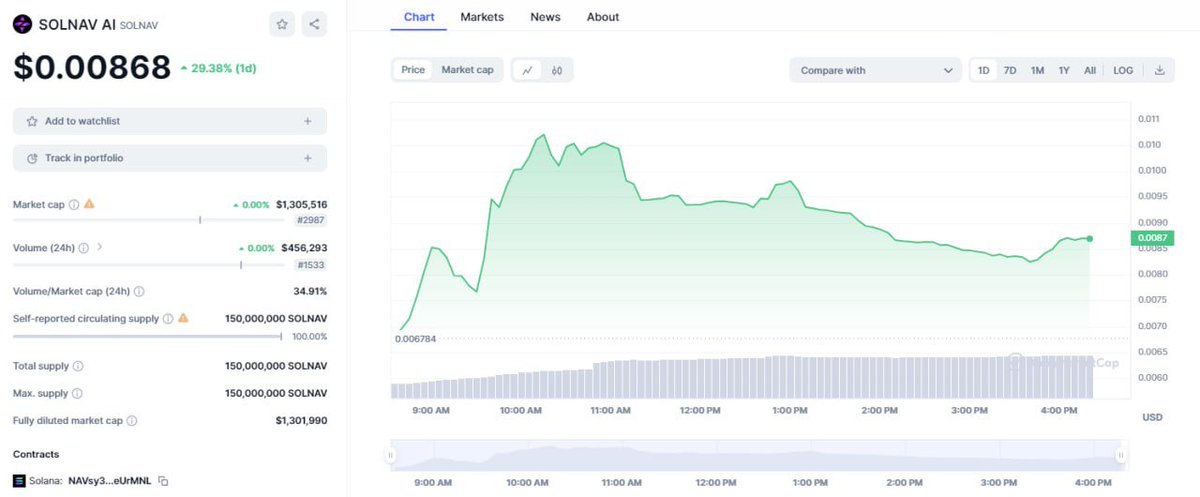The width and height of the screenshot is (1200, 497).
Task: Switch to candlestick chart view
Action: tap(557, 70)
